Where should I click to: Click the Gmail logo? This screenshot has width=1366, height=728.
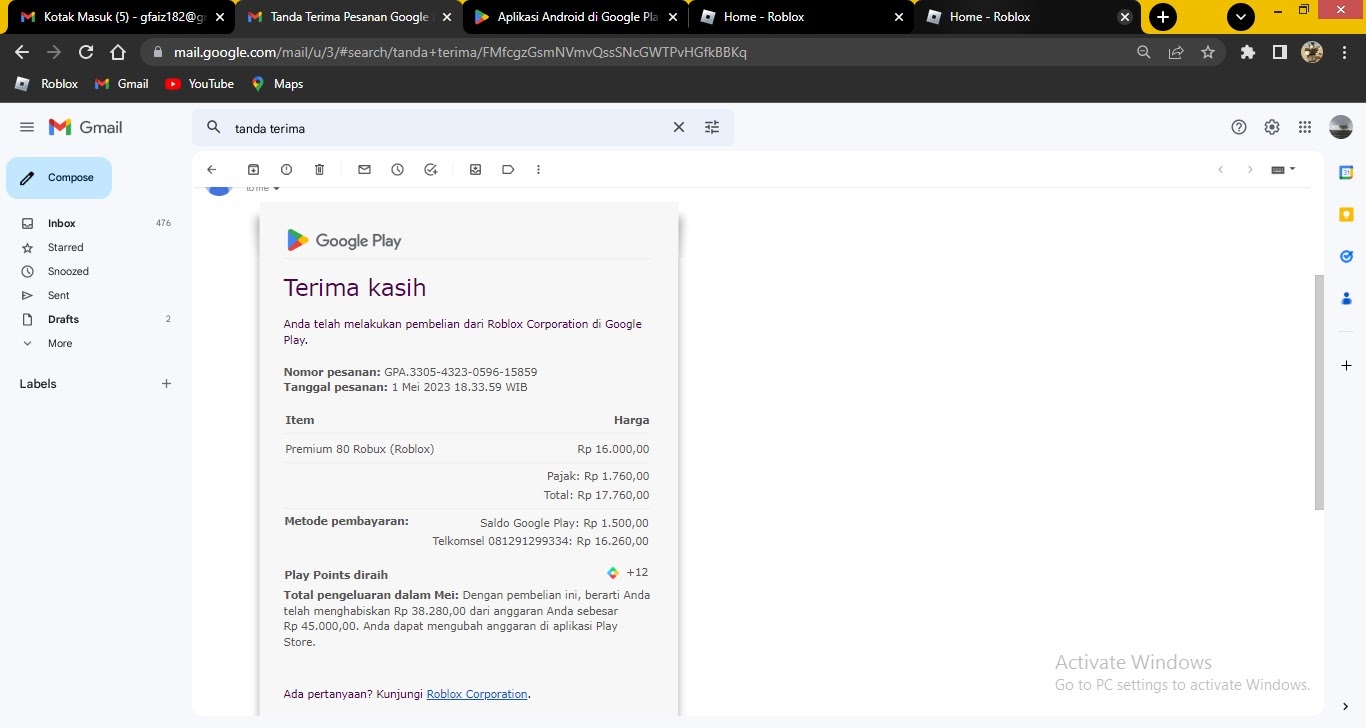click(x=86, y=127)
